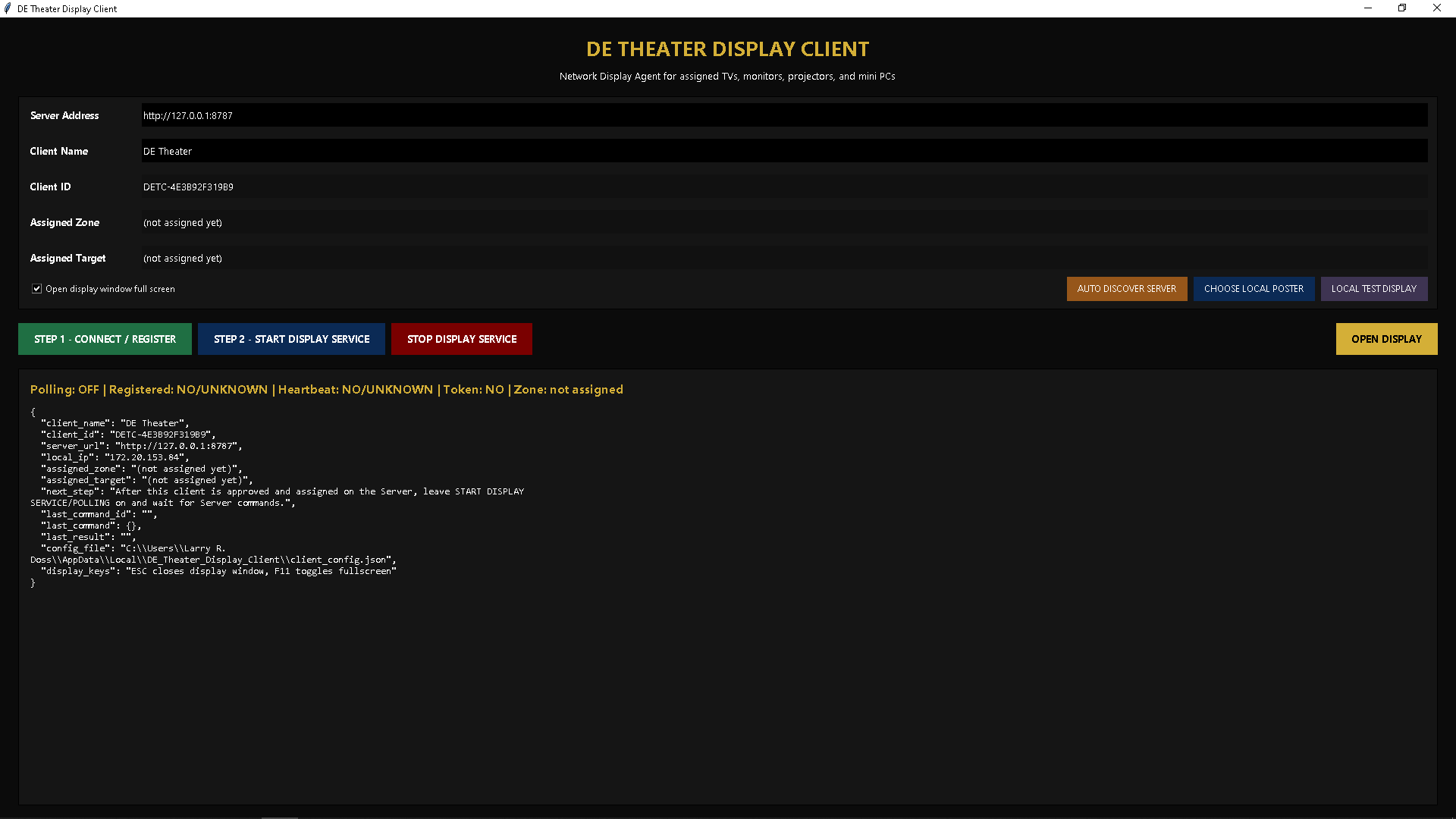1456x819 pixels.
Task: Minimize the DE Theater Display Client window
Action: click(1368, 8)
